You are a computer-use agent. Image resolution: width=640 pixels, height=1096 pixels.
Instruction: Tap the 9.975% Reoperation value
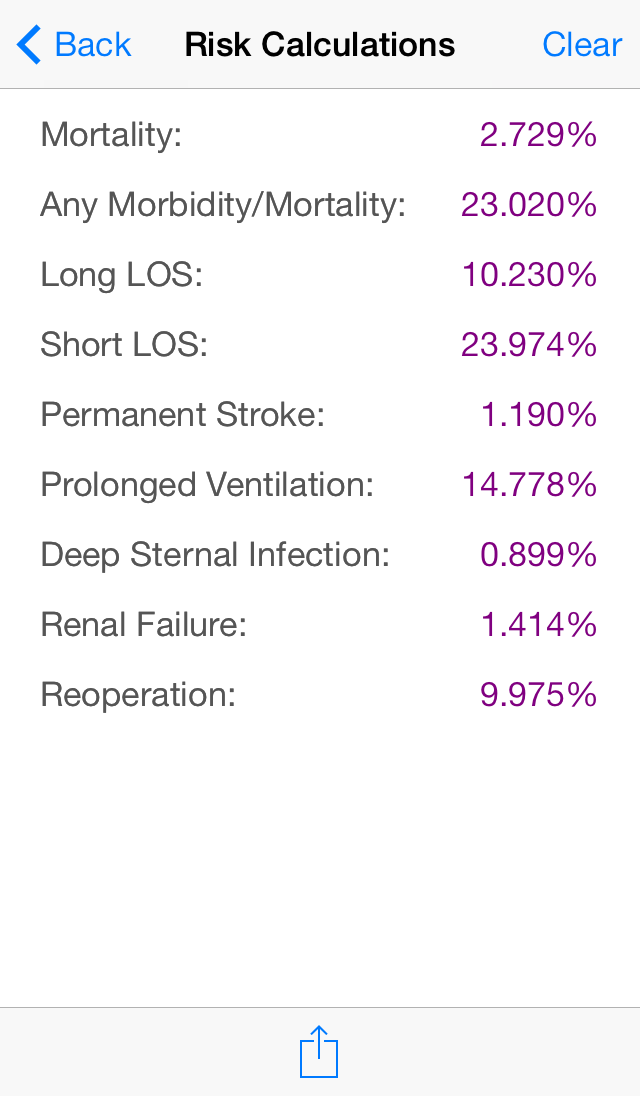538,694
